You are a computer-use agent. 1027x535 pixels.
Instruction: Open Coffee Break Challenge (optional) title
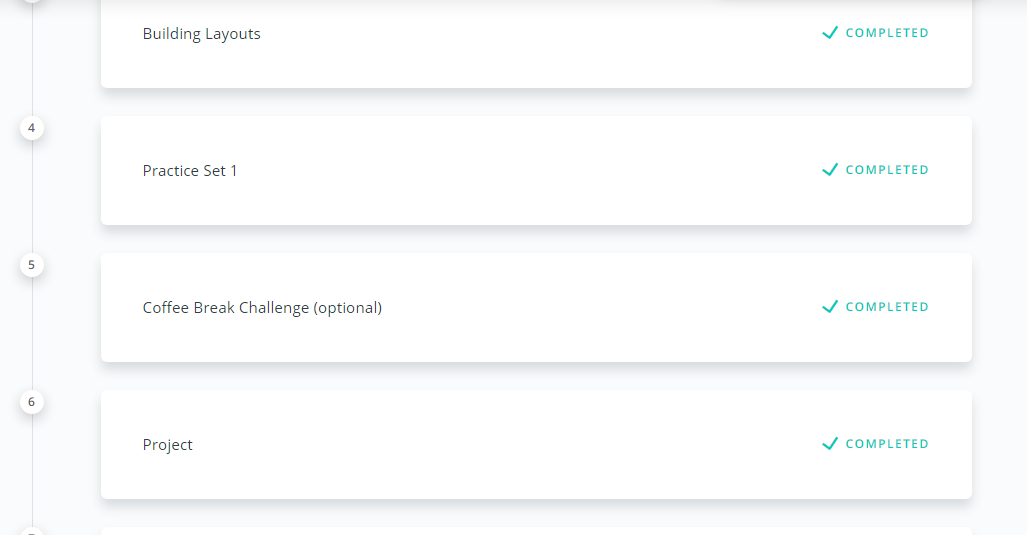pyautogui.click(x=262, y=308)
